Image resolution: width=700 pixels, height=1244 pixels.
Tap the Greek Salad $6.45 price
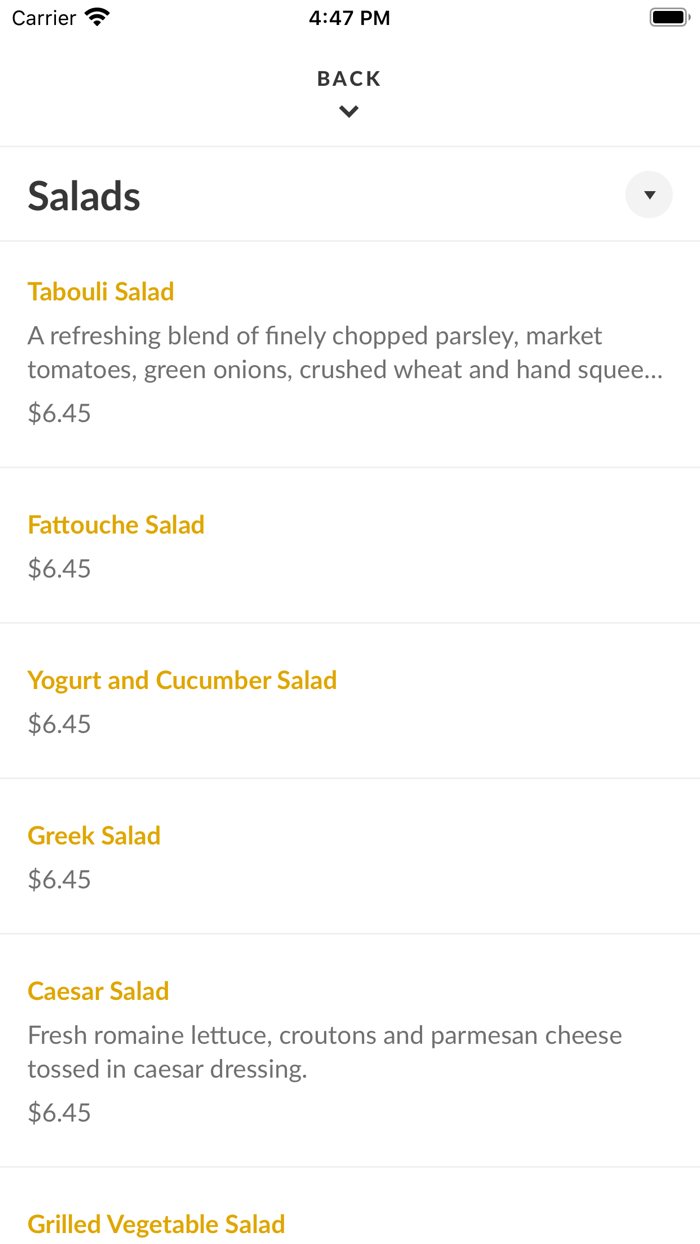[x=59, y=880]
